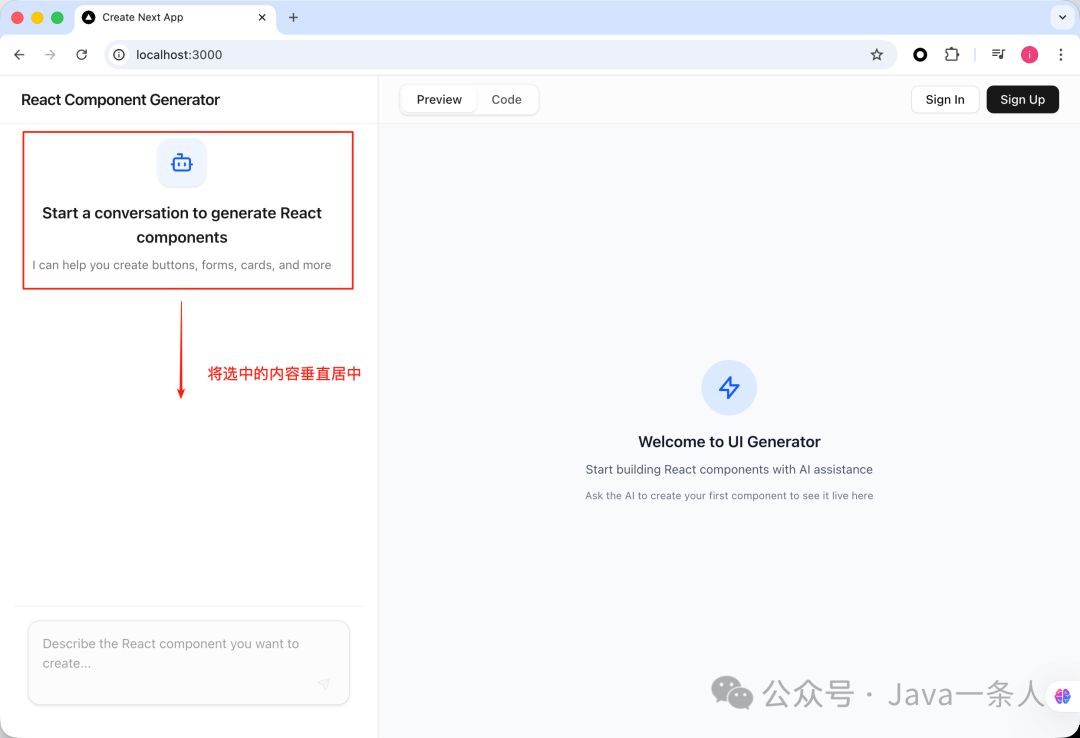Click the blue icon at bottom right corner
Screen dimensions: 1080x738
pyautogui.click(x=1063, y=696)
